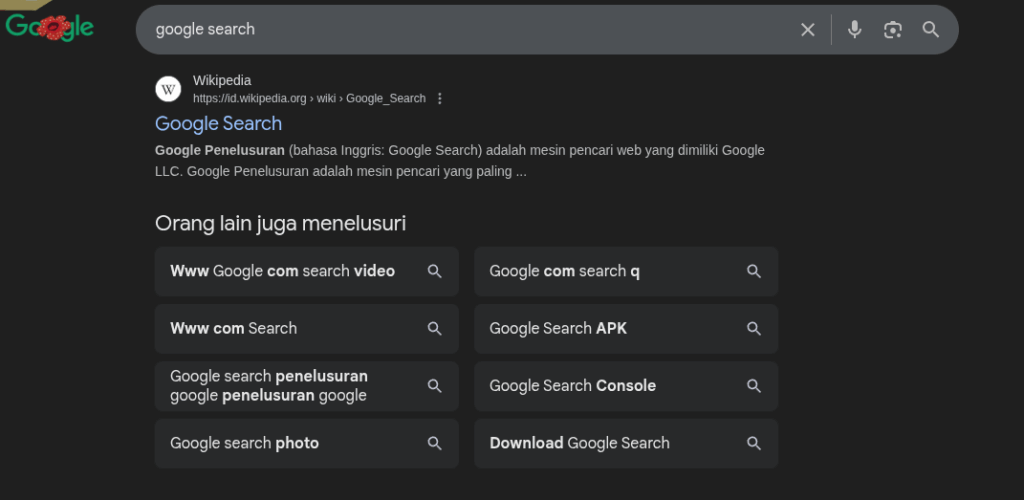Open the 'Google Search Console' suggestion
The height and width of the screenshot is (500, 1024).
[626, 386]
